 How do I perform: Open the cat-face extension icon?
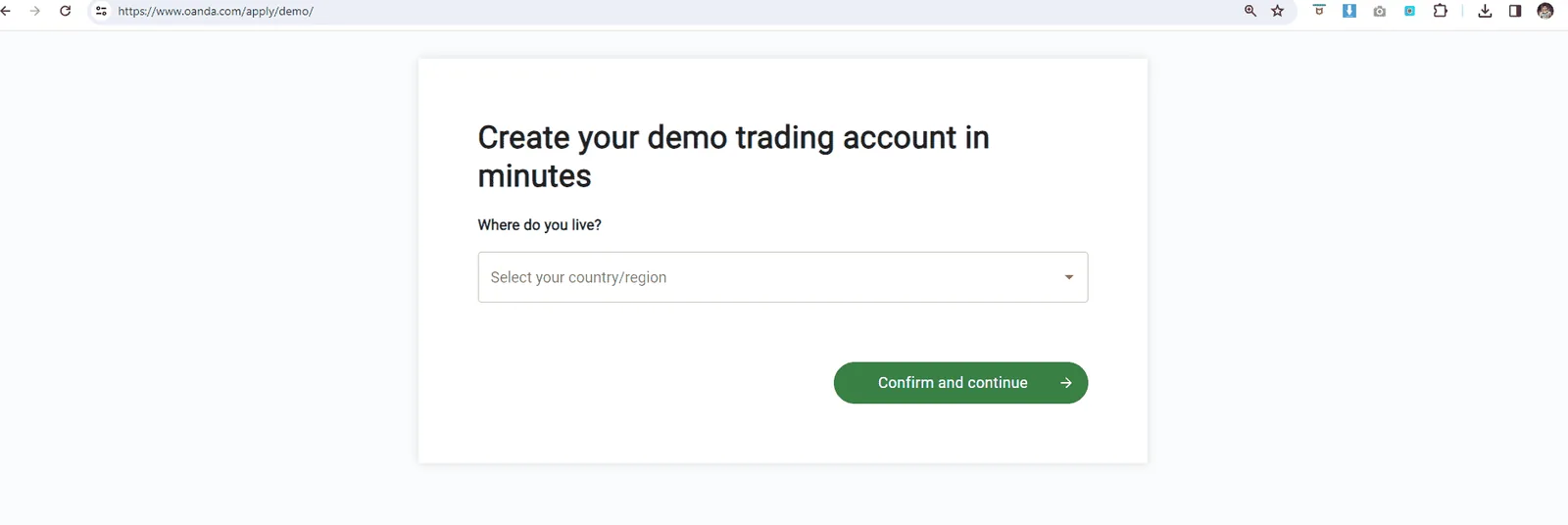pos(1319,11)
